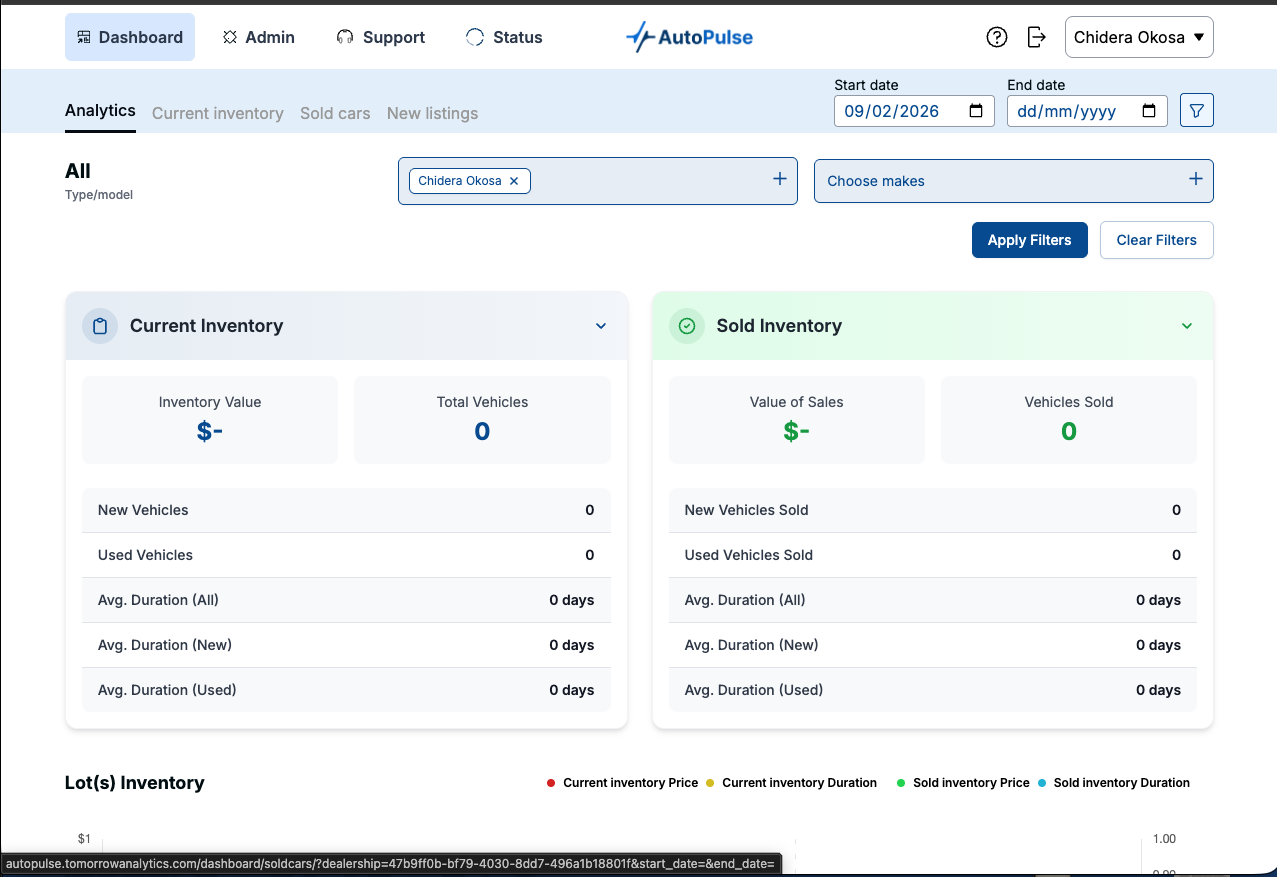This screenshot has width=1277, height=877.
Task: Click the plus icon in the dealership selector
Action: coord(780,179)
